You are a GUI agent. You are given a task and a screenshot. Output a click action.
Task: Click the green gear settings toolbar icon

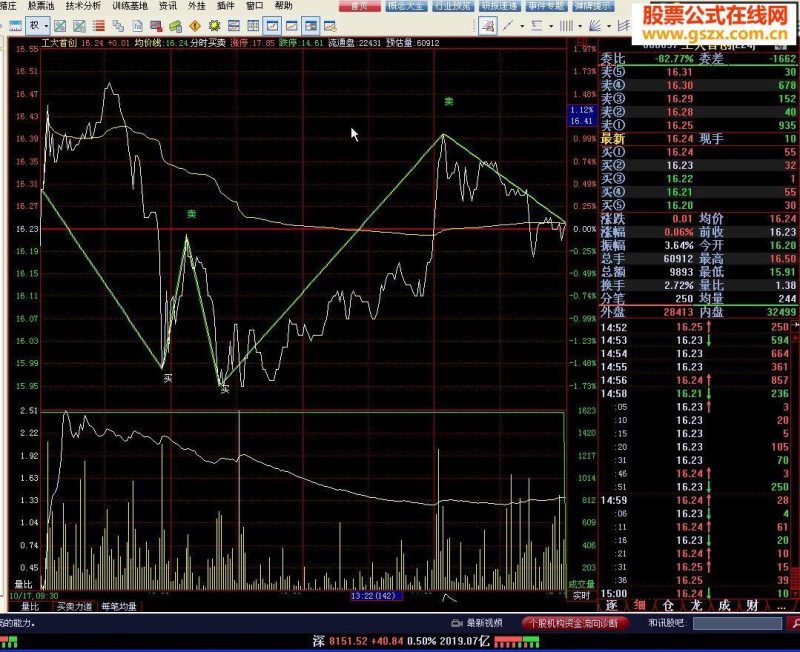coord(214,26)
